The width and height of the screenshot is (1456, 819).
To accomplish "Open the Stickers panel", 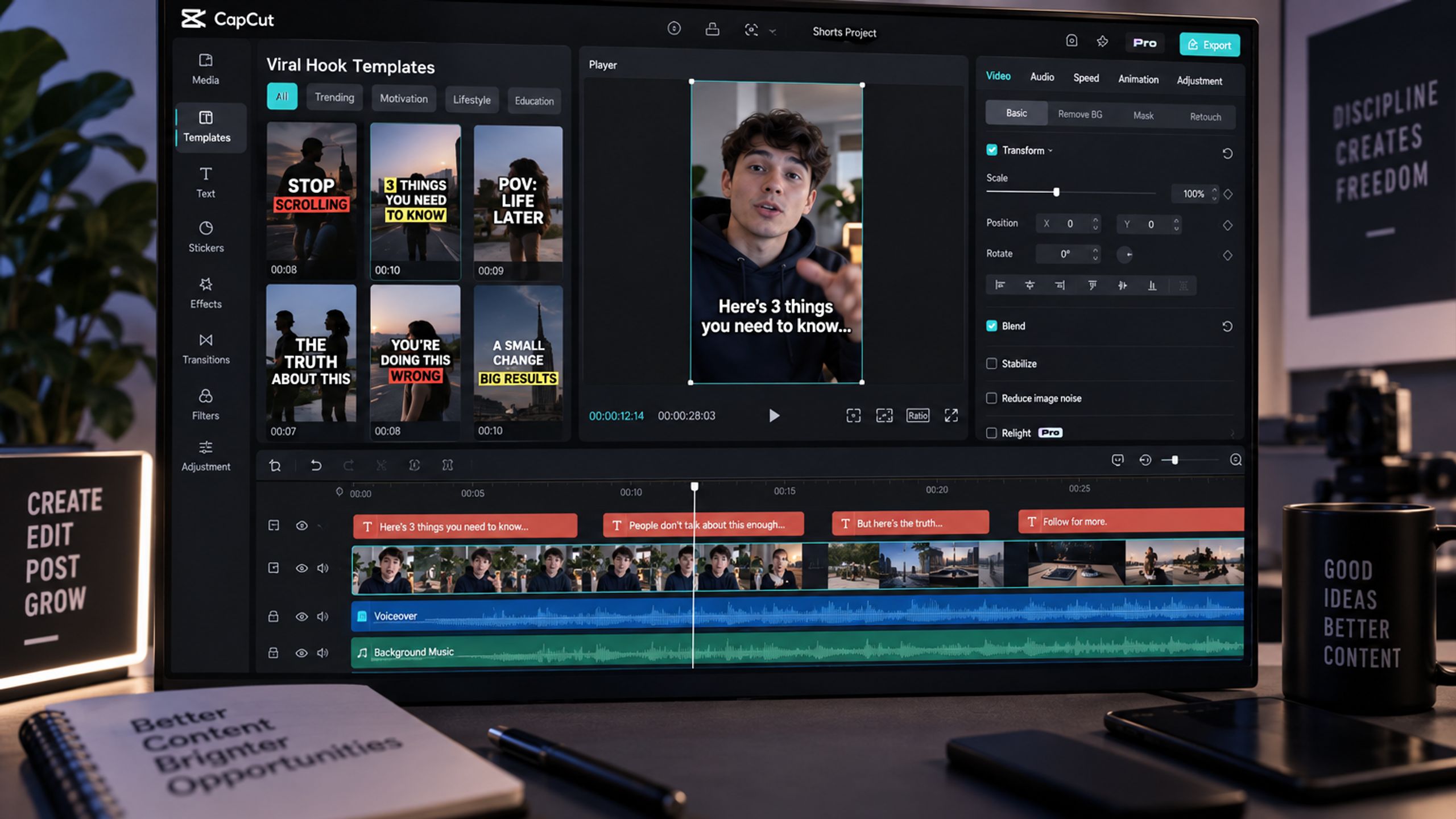I will coord(206,237).
